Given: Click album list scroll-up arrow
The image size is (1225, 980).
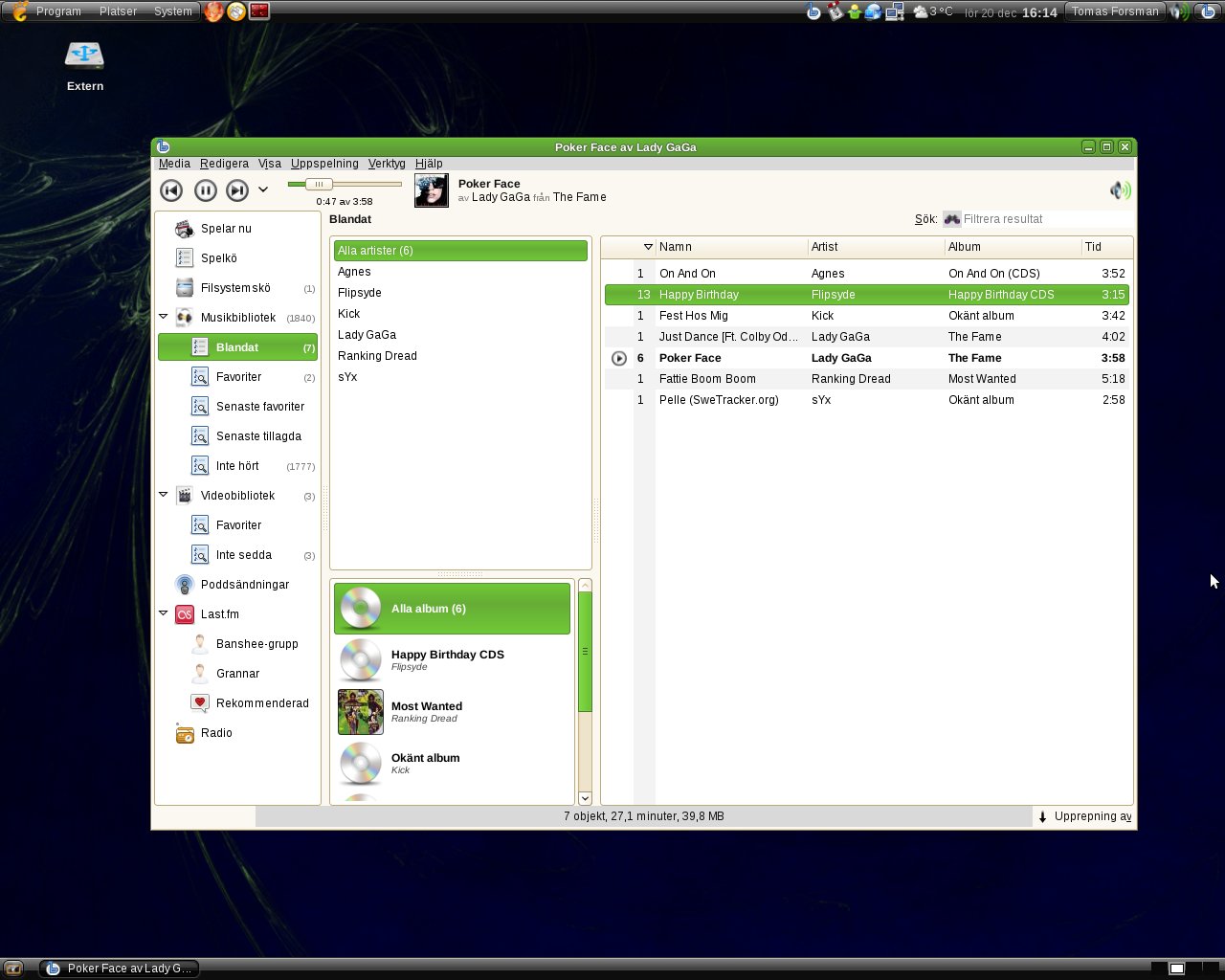Looking at the screenshot, I should click(x=585, y=586).
